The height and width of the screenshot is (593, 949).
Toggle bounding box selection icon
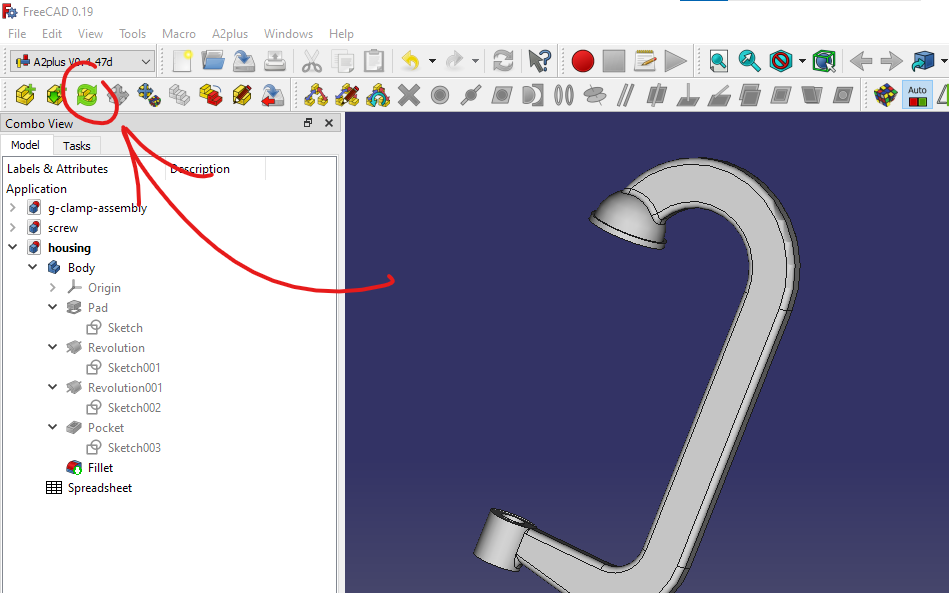click(824, 61)
